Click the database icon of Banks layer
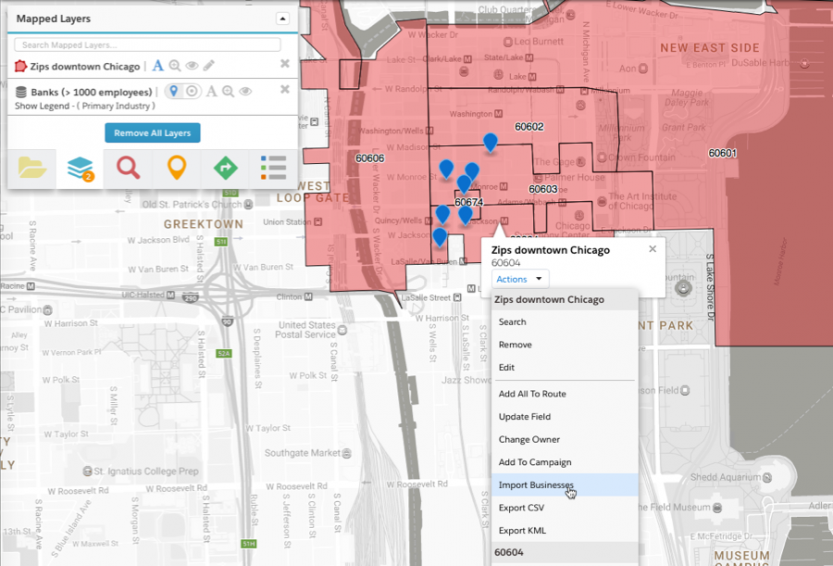 tap(21, 92)
